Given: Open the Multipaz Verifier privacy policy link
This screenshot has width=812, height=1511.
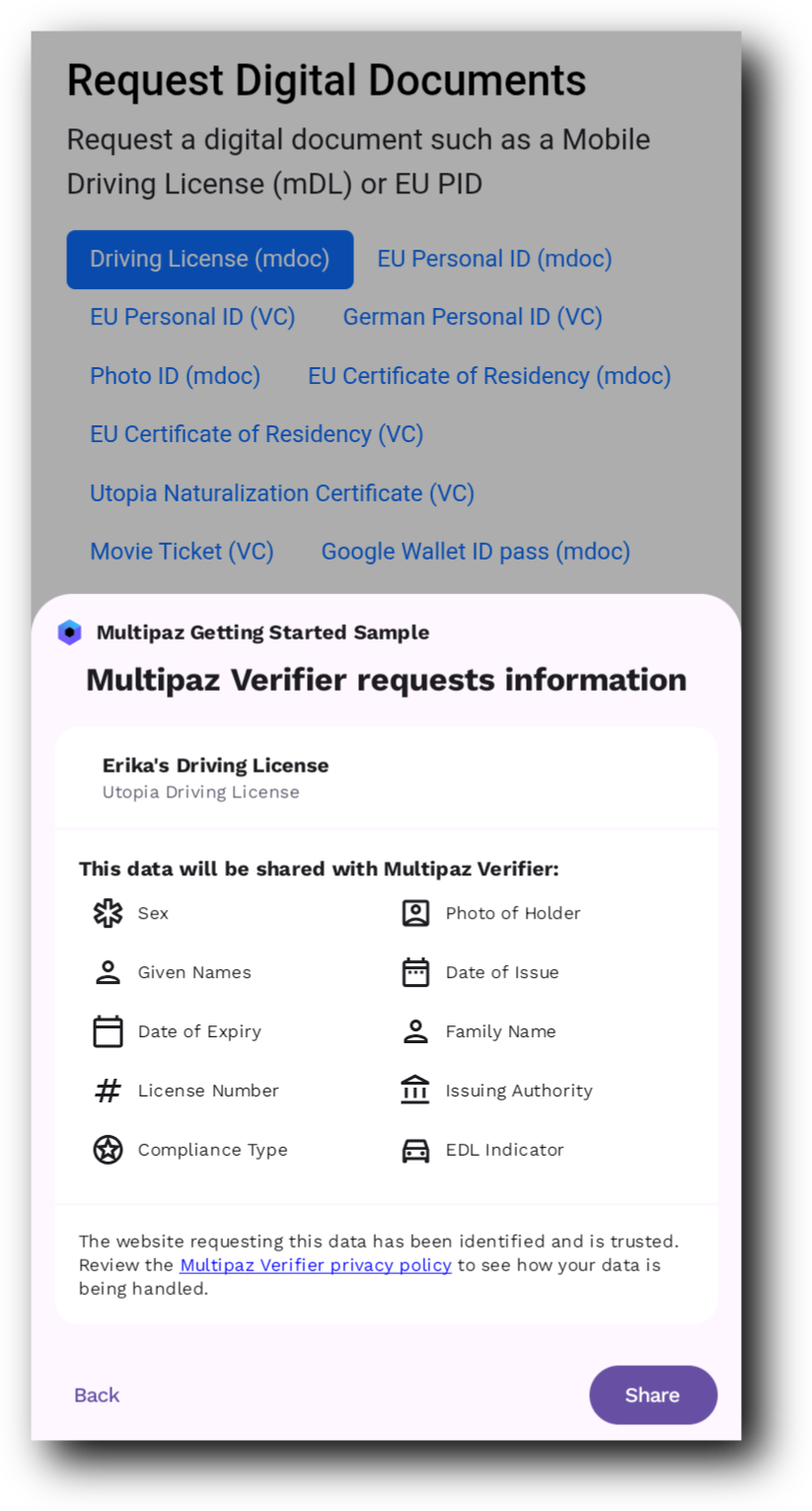Looking at the screenshot, I should [316, 1265].
